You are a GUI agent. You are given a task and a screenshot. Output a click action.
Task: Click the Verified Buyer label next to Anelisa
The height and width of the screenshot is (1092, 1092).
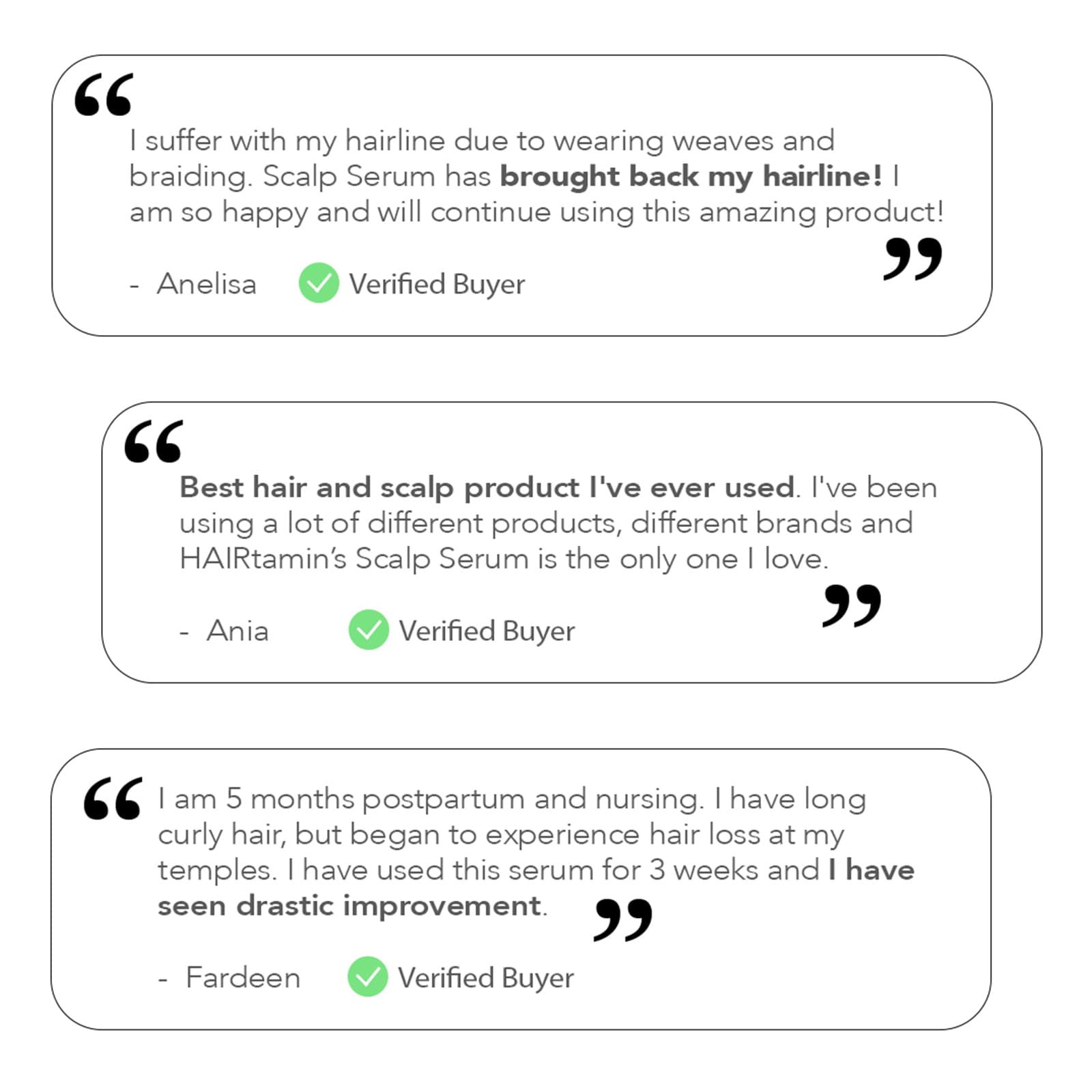coord(437,284)
